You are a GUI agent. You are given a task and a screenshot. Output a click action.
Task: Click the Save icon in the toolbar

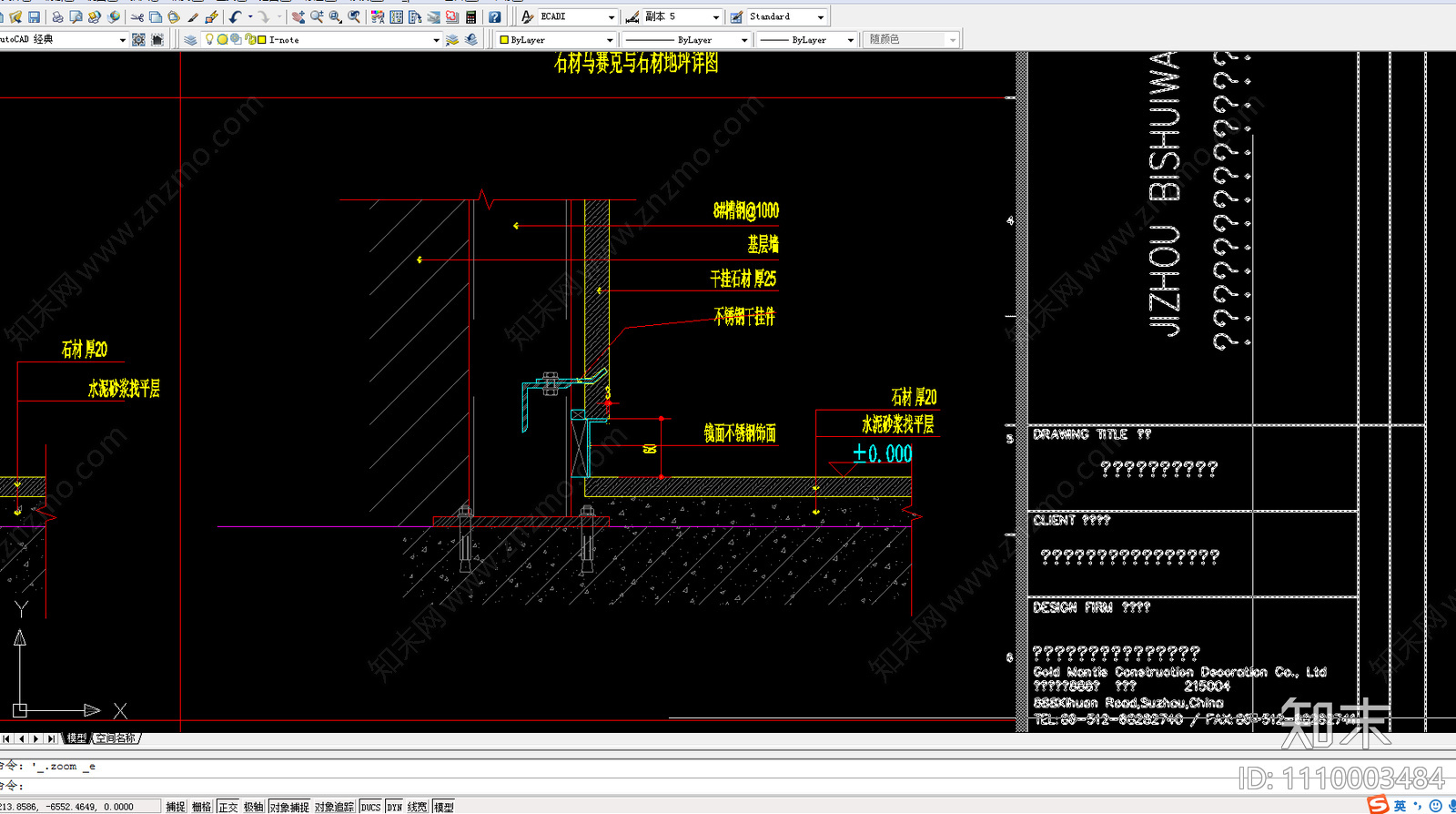point(34,17)
